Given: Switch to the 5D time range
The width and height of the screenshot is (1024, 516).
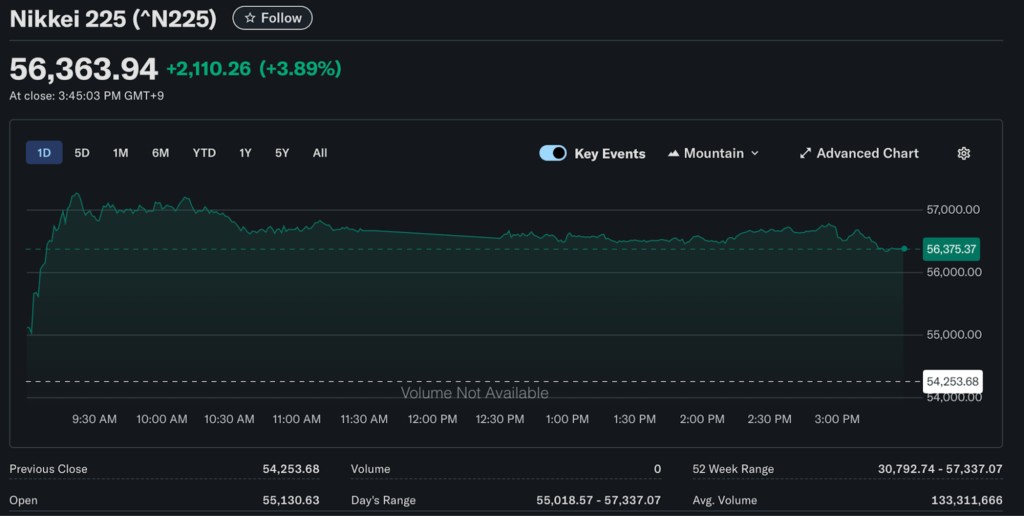Looking at the screenshot, I should (82, 153).
